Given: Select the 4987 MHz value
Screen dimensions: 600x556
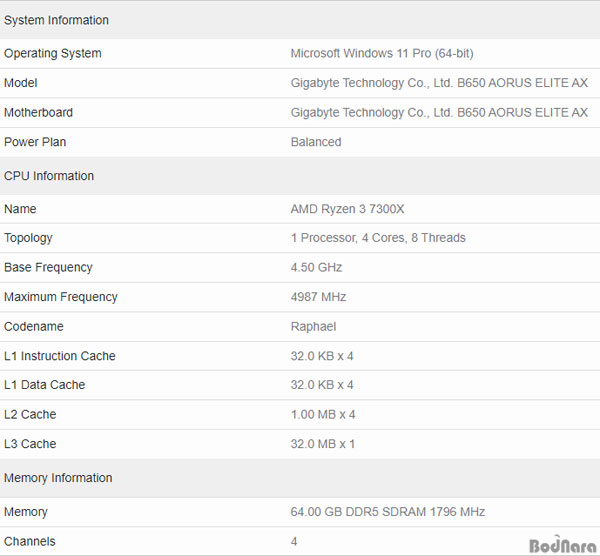Looking at the screenshot, I should pyautogui.click(x=318, y=297).
